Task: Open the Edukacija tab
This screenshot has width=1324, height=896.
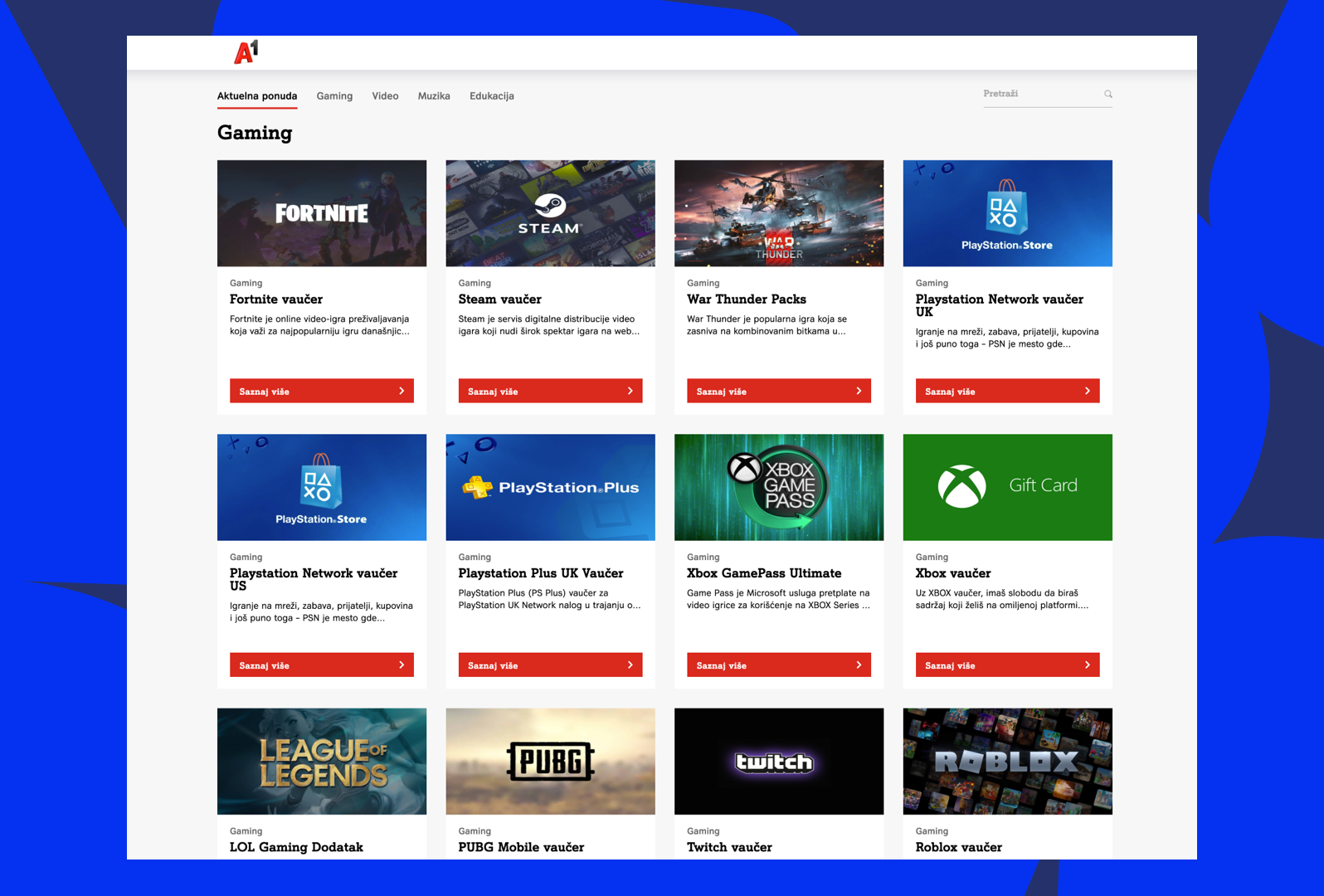Action: (x=492, y=96)
